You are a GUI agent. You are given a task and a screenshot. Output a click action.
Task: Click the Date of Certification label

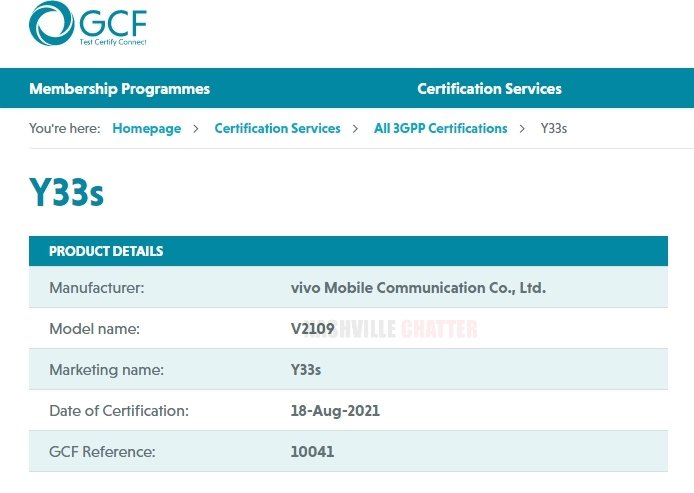point(118,411)
